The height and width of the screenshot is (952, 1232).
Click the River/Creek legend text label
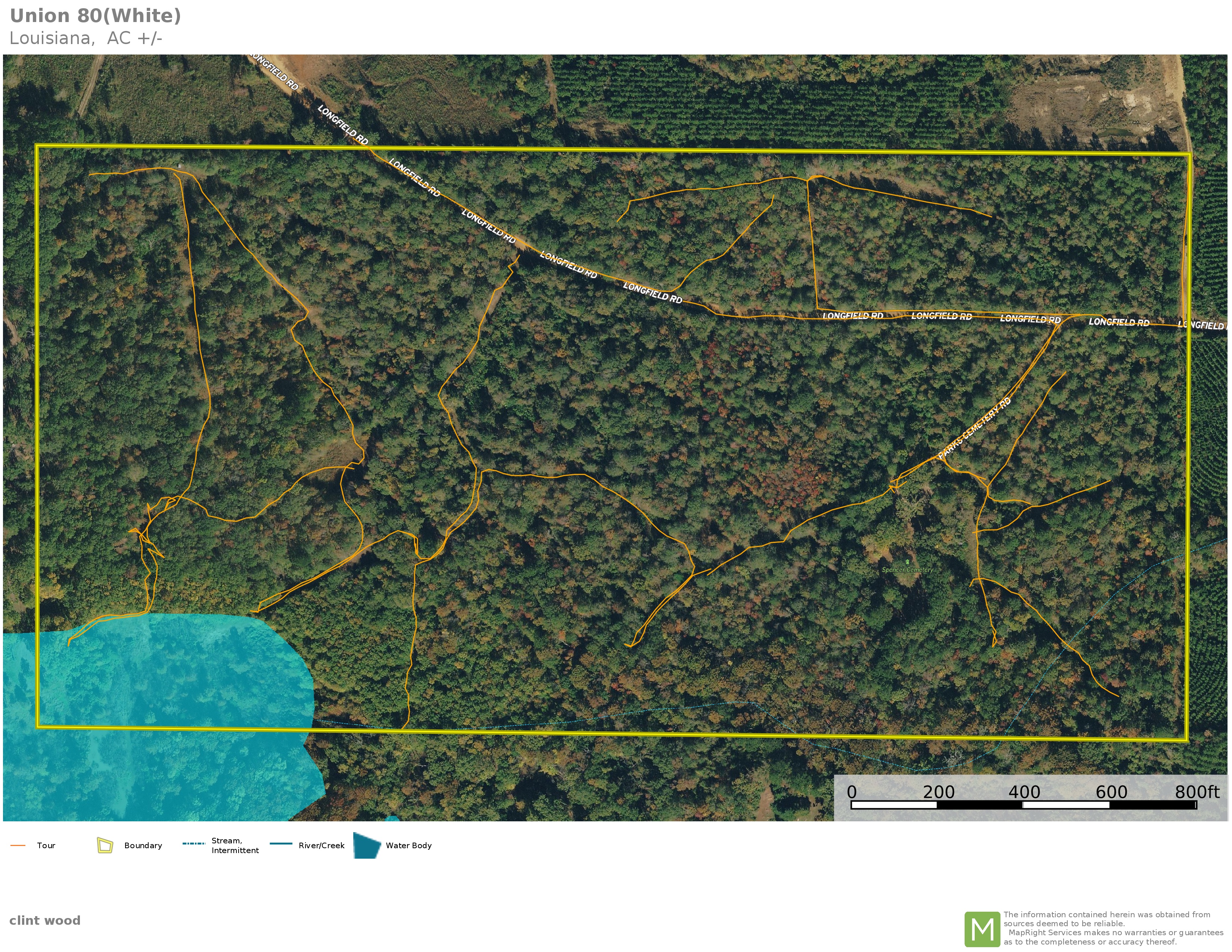point(322,845)
